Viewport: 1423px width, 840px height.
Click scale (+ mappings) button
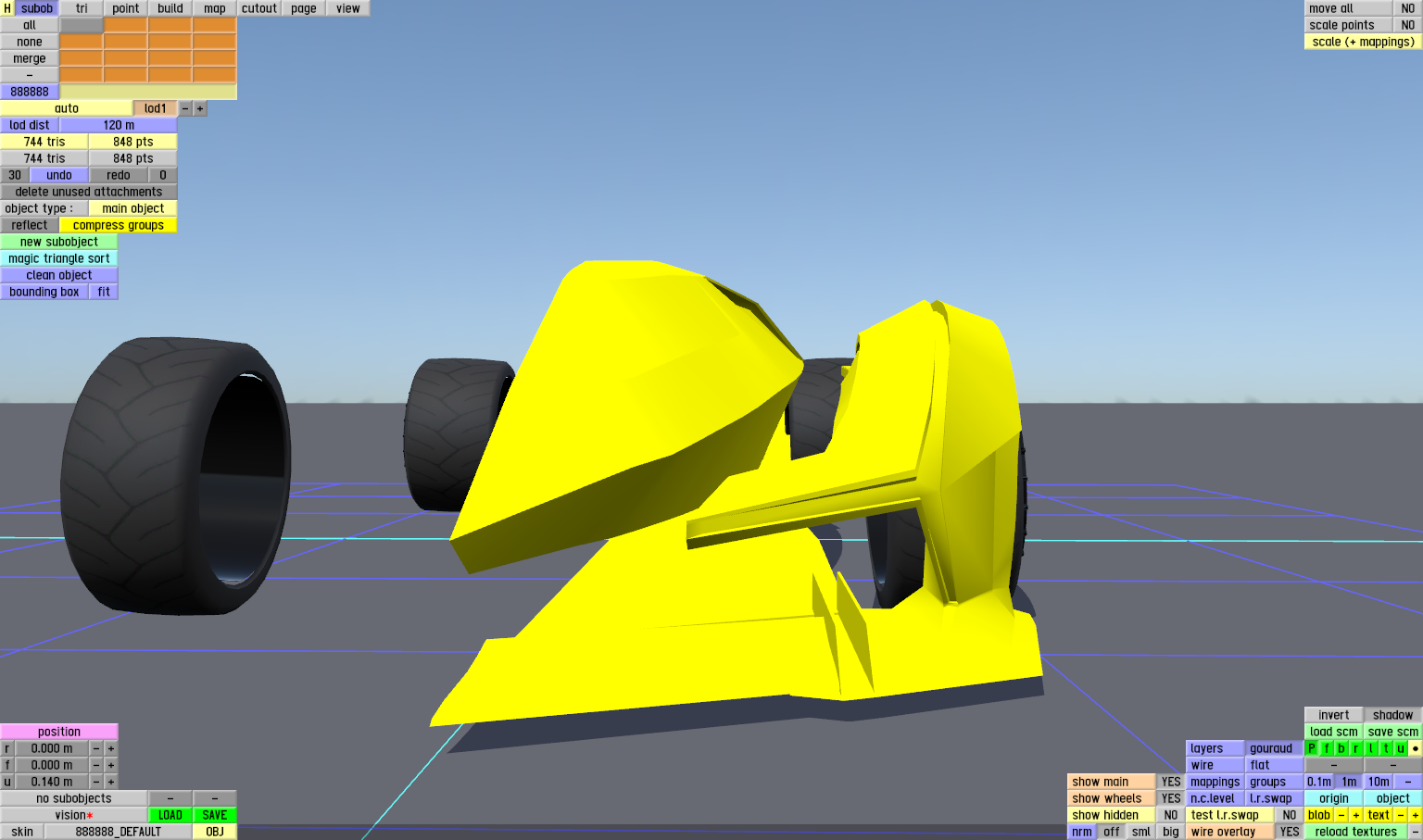pyautogui.click(x=1364, y=42)
